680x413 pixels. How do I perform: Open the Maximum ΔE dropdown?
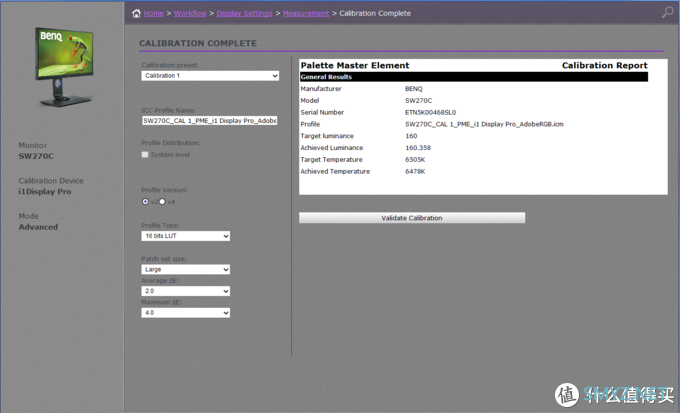[186, 313]
